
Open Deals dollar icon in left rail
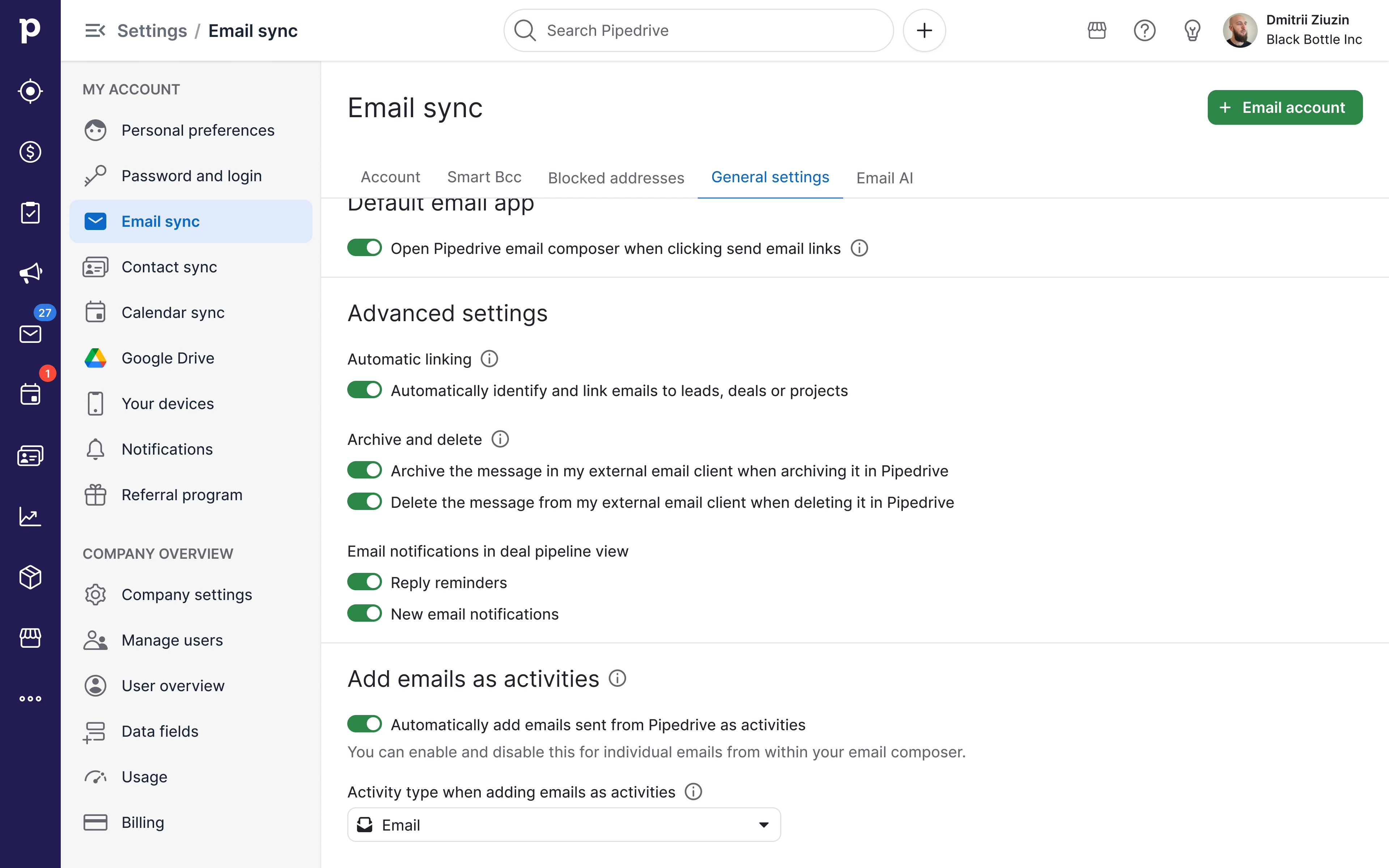click(30, 152)
